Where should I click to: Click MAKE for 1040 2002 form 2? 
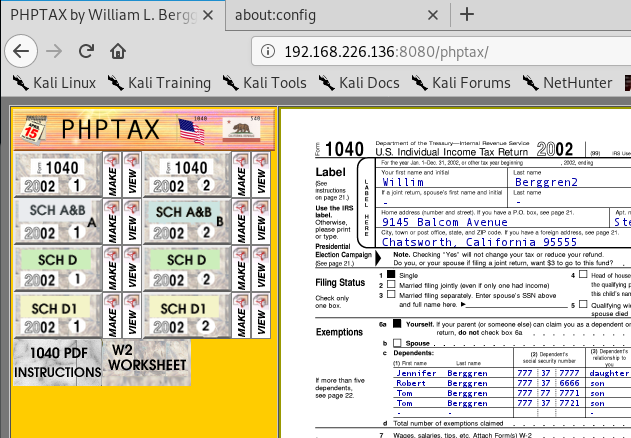[241, 175]
